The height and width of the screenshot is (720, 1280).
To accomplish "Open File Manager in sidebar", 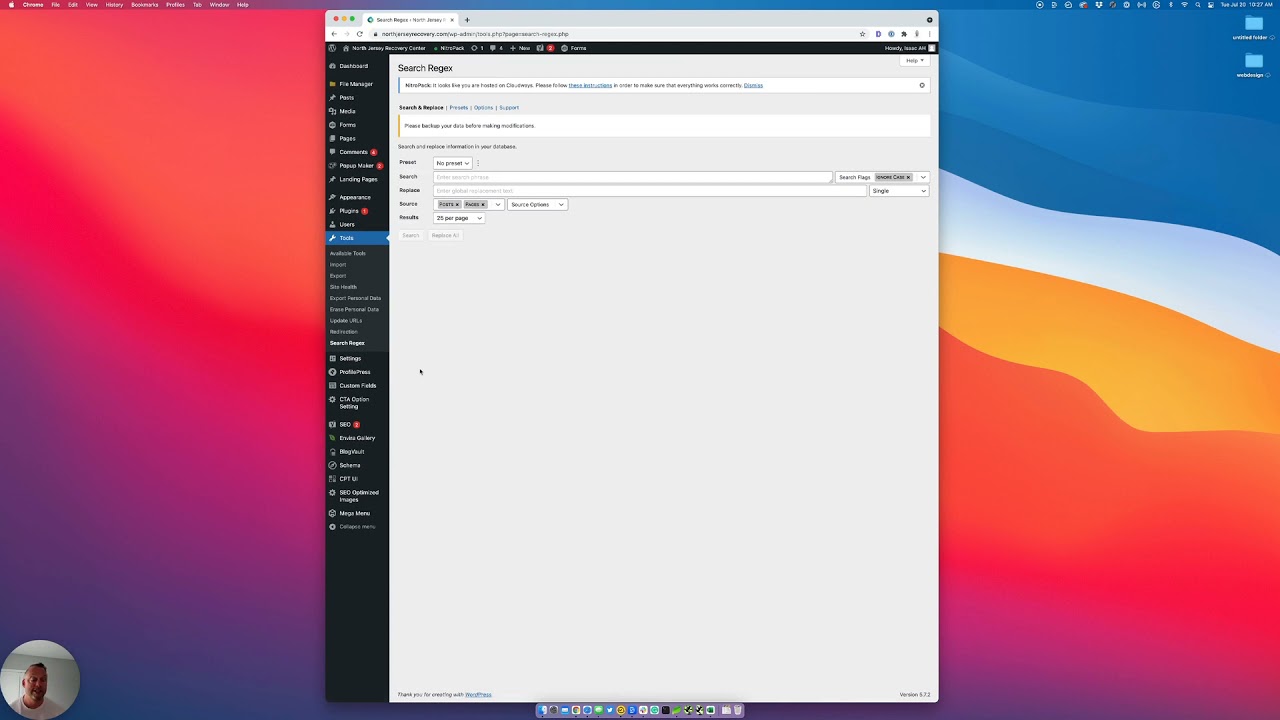I will coord(355,84).
